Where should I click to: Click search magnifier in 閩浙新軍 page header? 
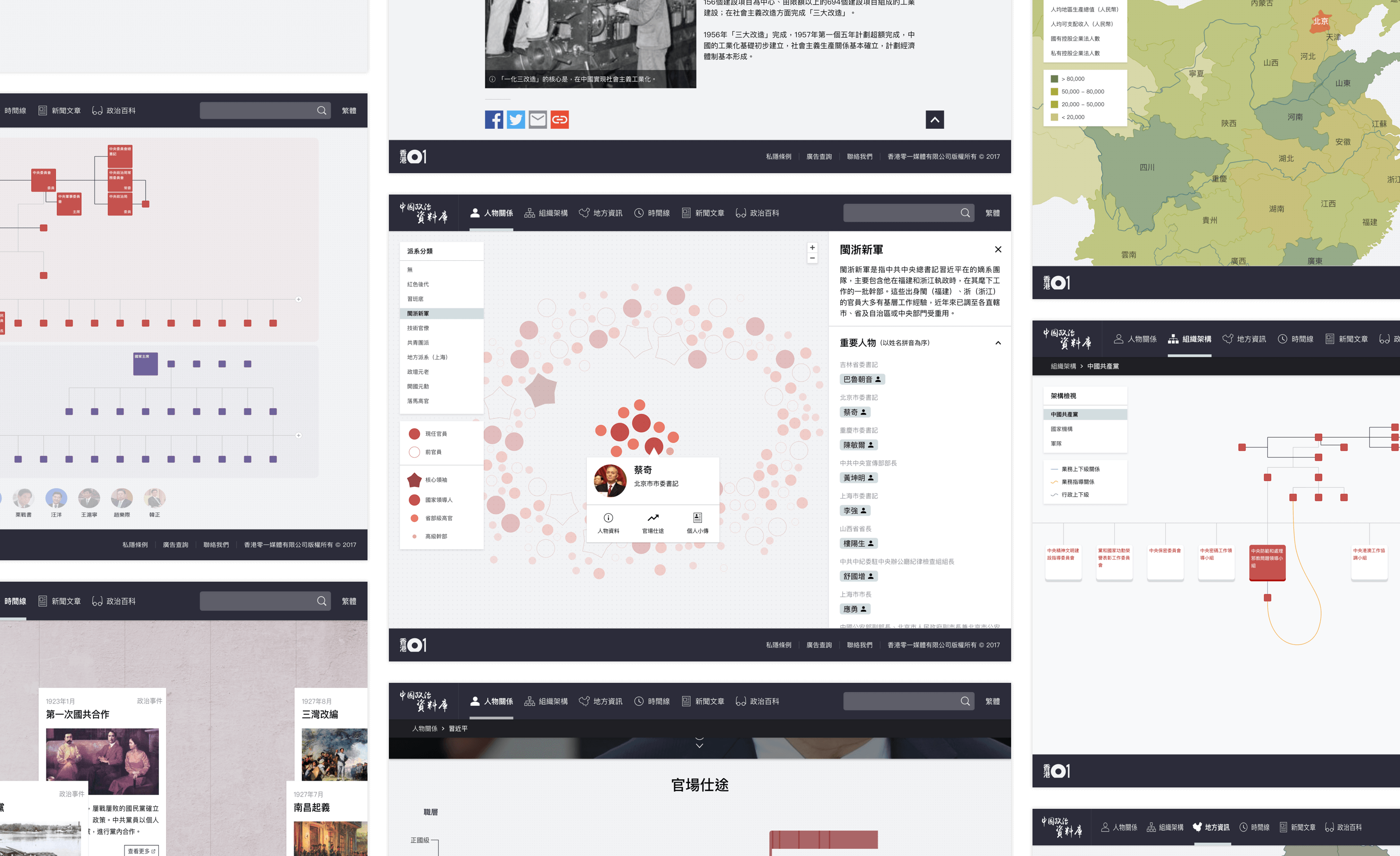pos(965,213)
